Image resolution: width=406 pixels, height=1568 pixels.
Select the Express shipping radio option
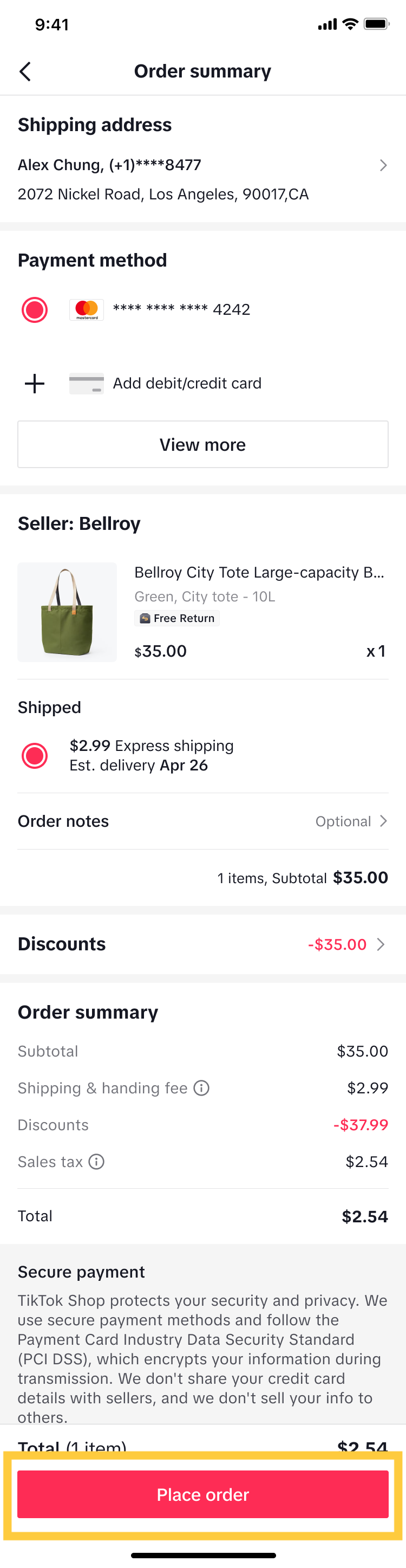click(35, 755)
